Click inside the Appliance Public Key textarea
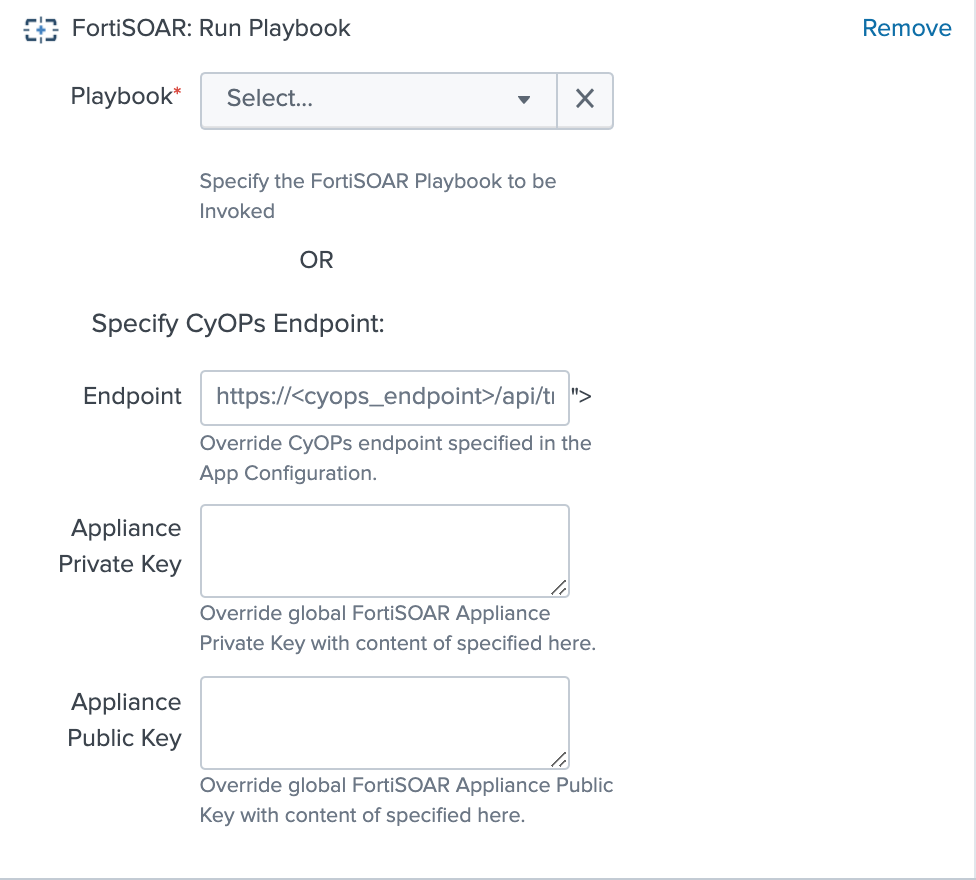This screenshot has height=880, width=976. [385, 723]
